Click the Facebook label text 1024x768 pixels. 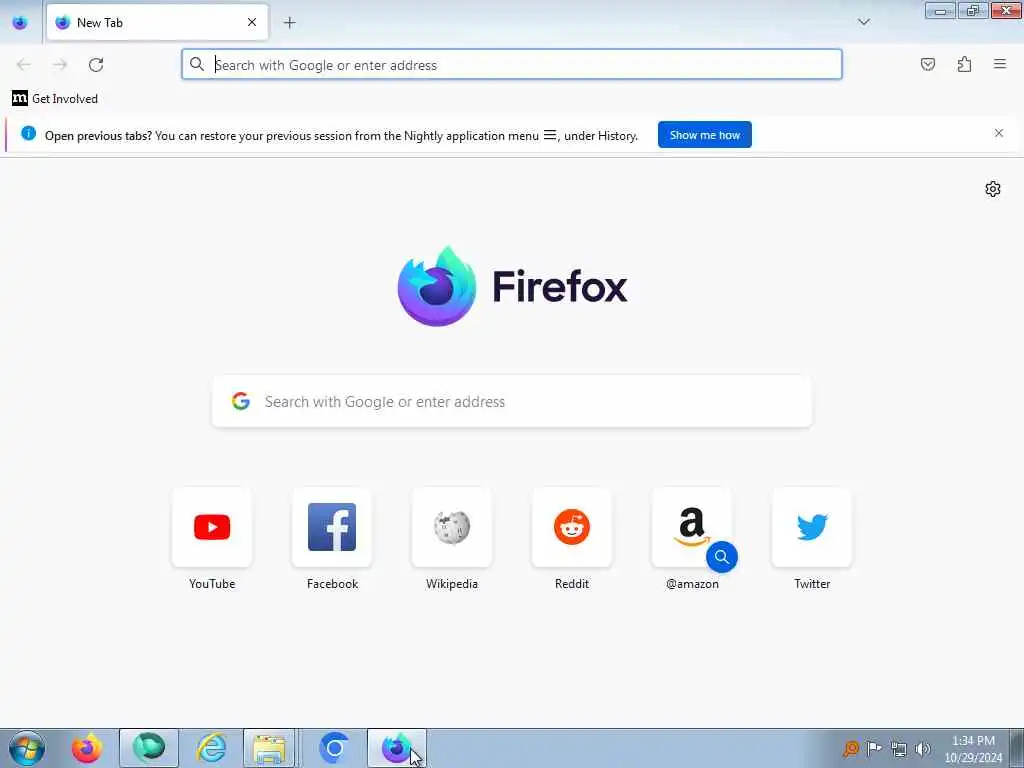(x=332, y=584)
